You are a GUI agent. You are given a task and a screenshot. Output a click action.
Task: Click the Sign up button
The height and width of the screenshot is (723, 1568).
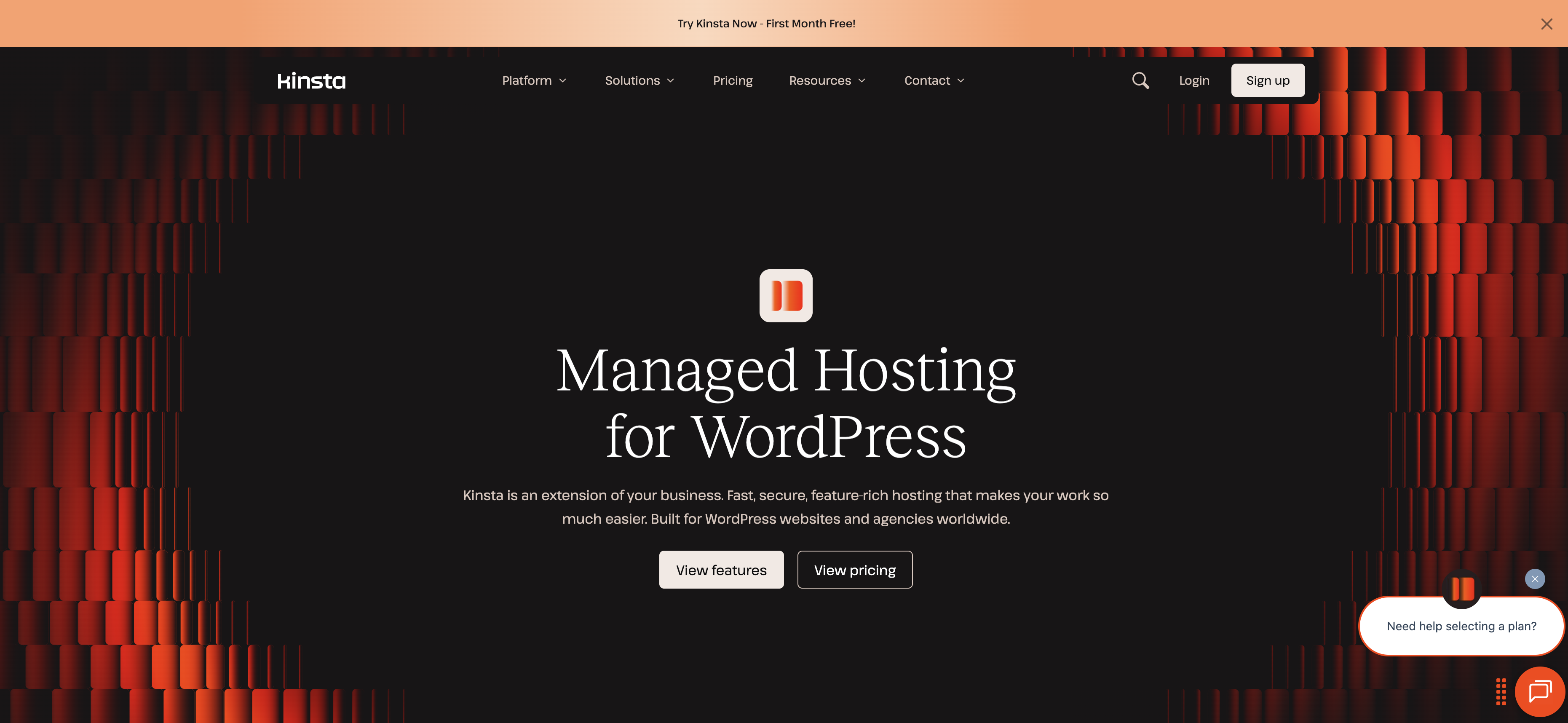click(1267, 80)
